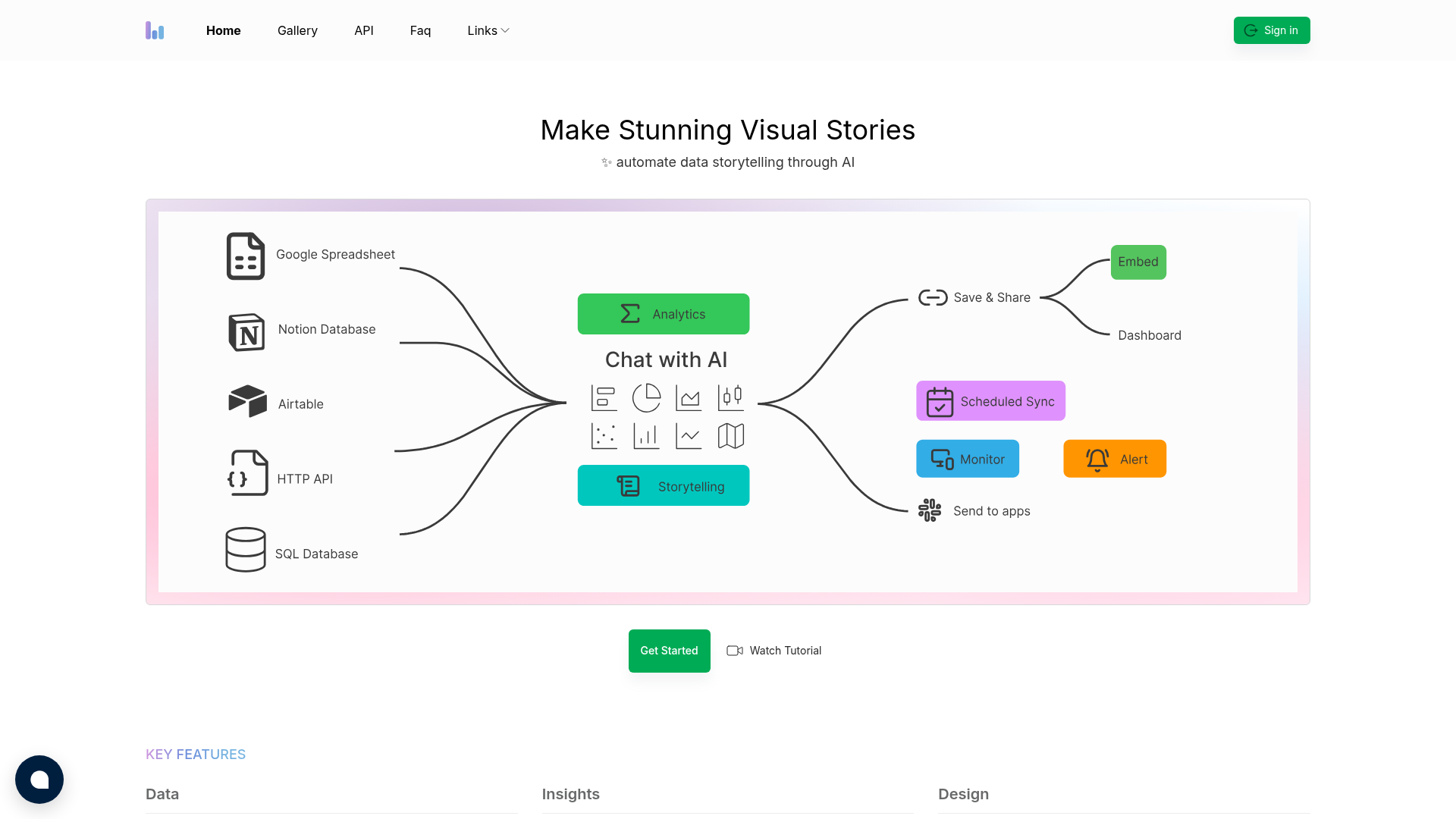Click the Google Spreadsheet file icon
This screenshot has width=1456, height=819.
pyautogui.click(x=246, y=256)
